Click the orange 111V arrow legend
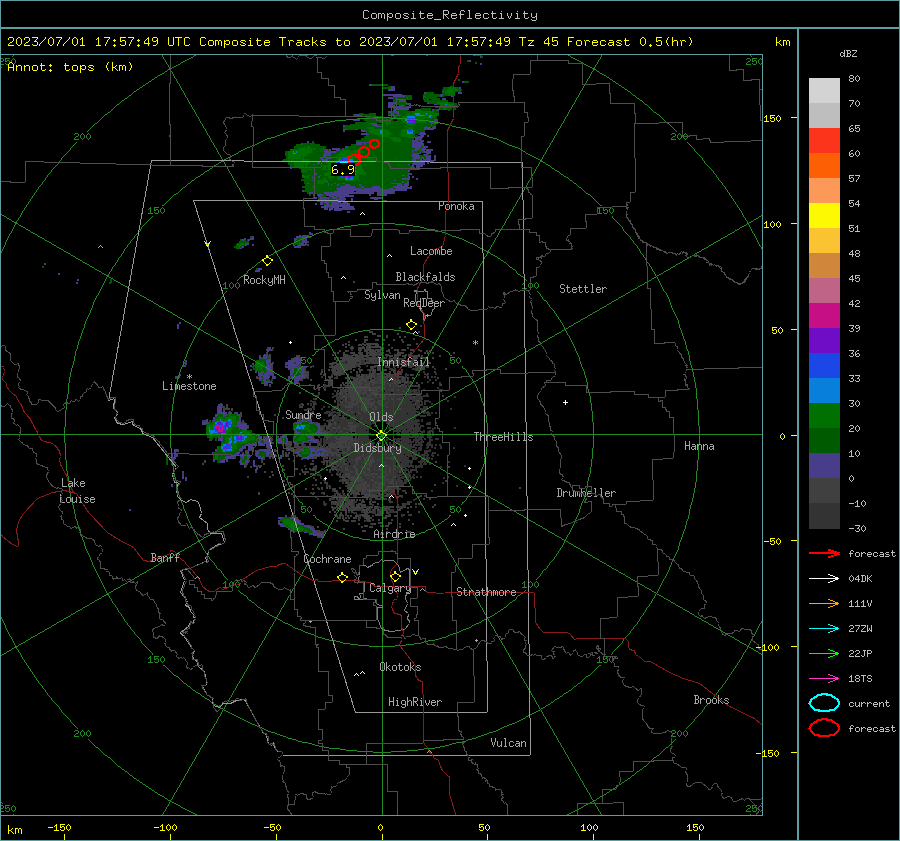Viewport: 900px width, 841px height. (825, 603)
